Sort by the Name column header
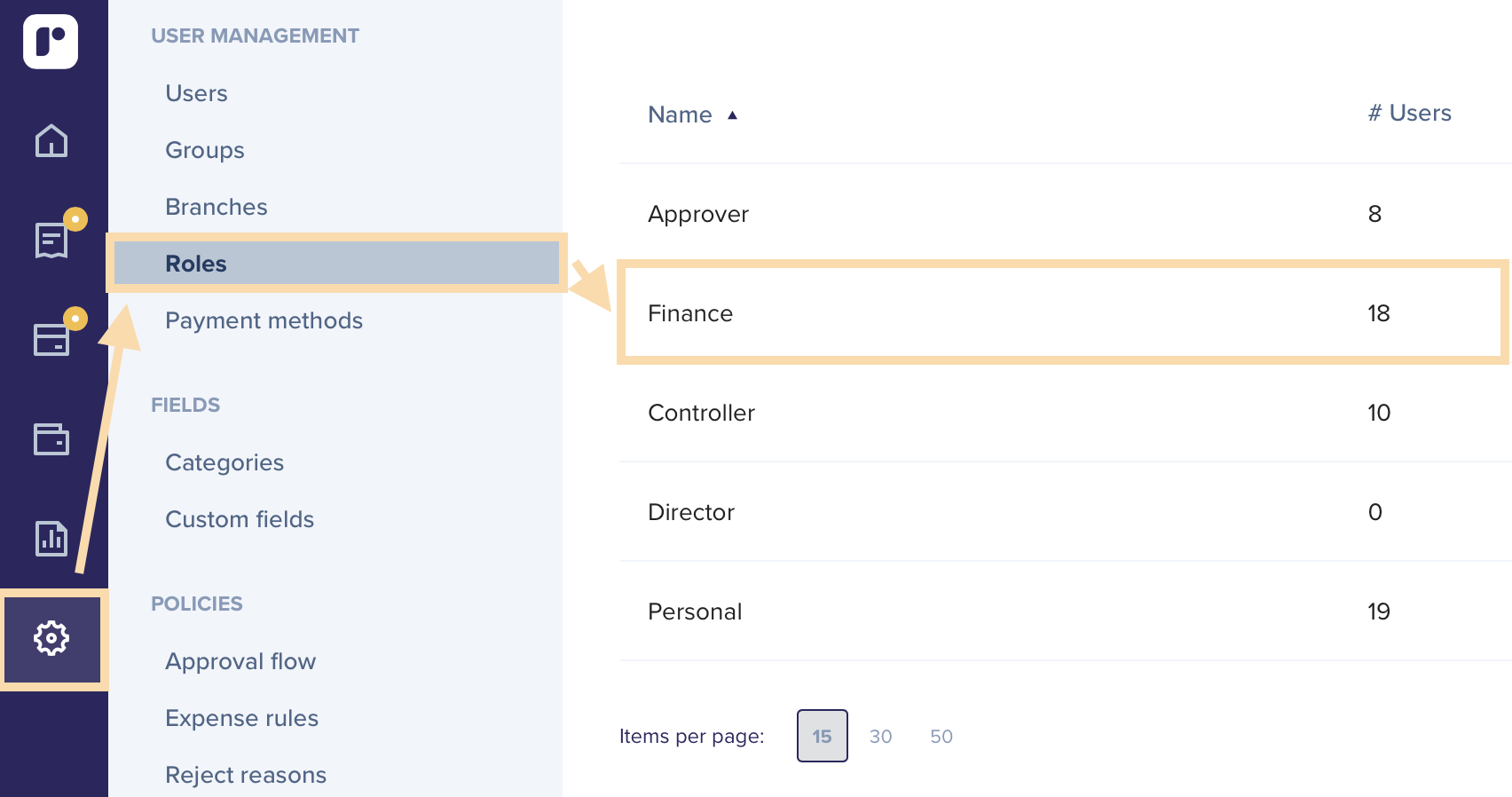 (680, 114)
